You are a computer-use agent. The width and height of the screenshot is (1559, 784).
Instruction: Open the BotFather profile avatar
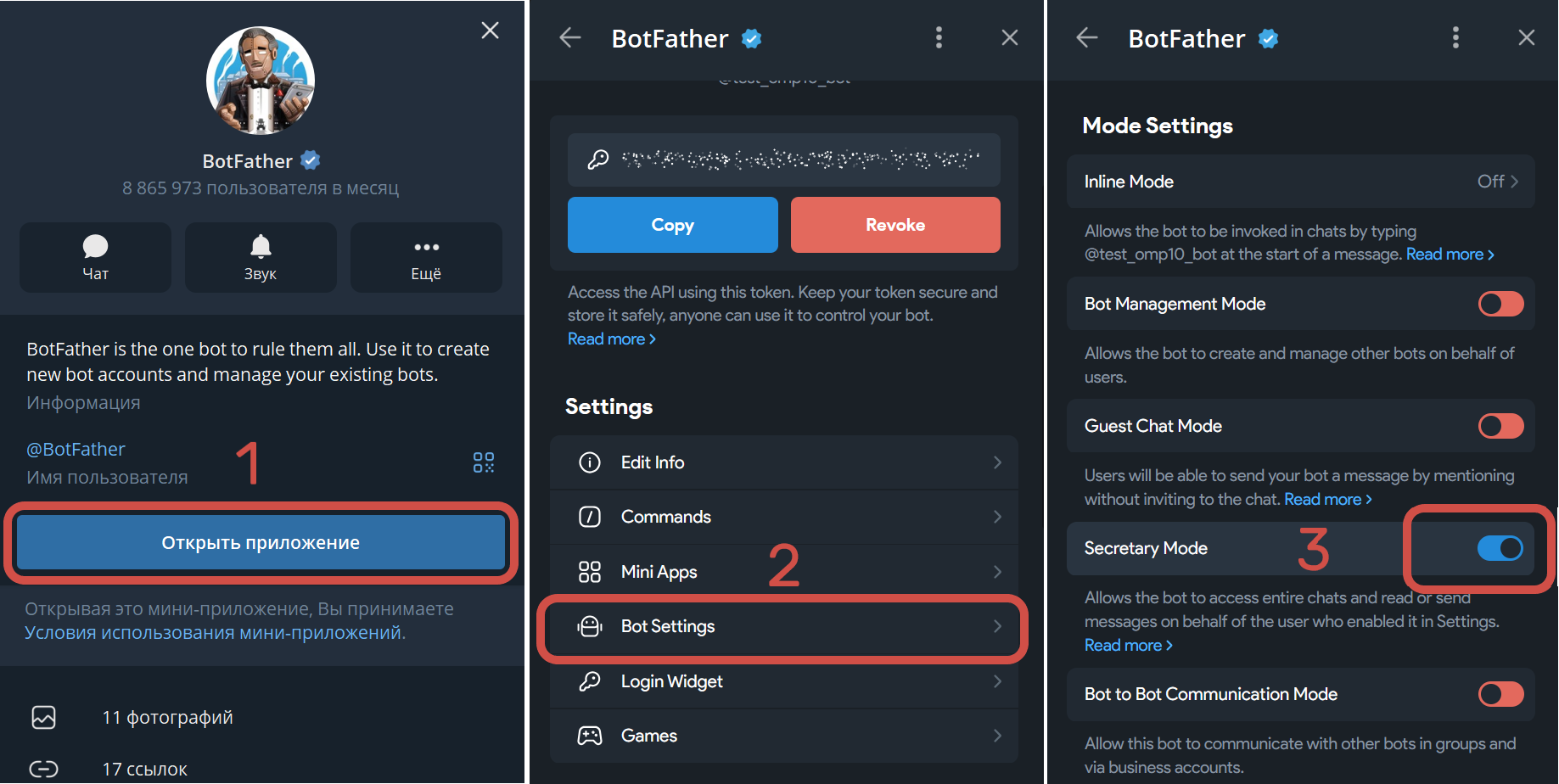pos(261,81)
